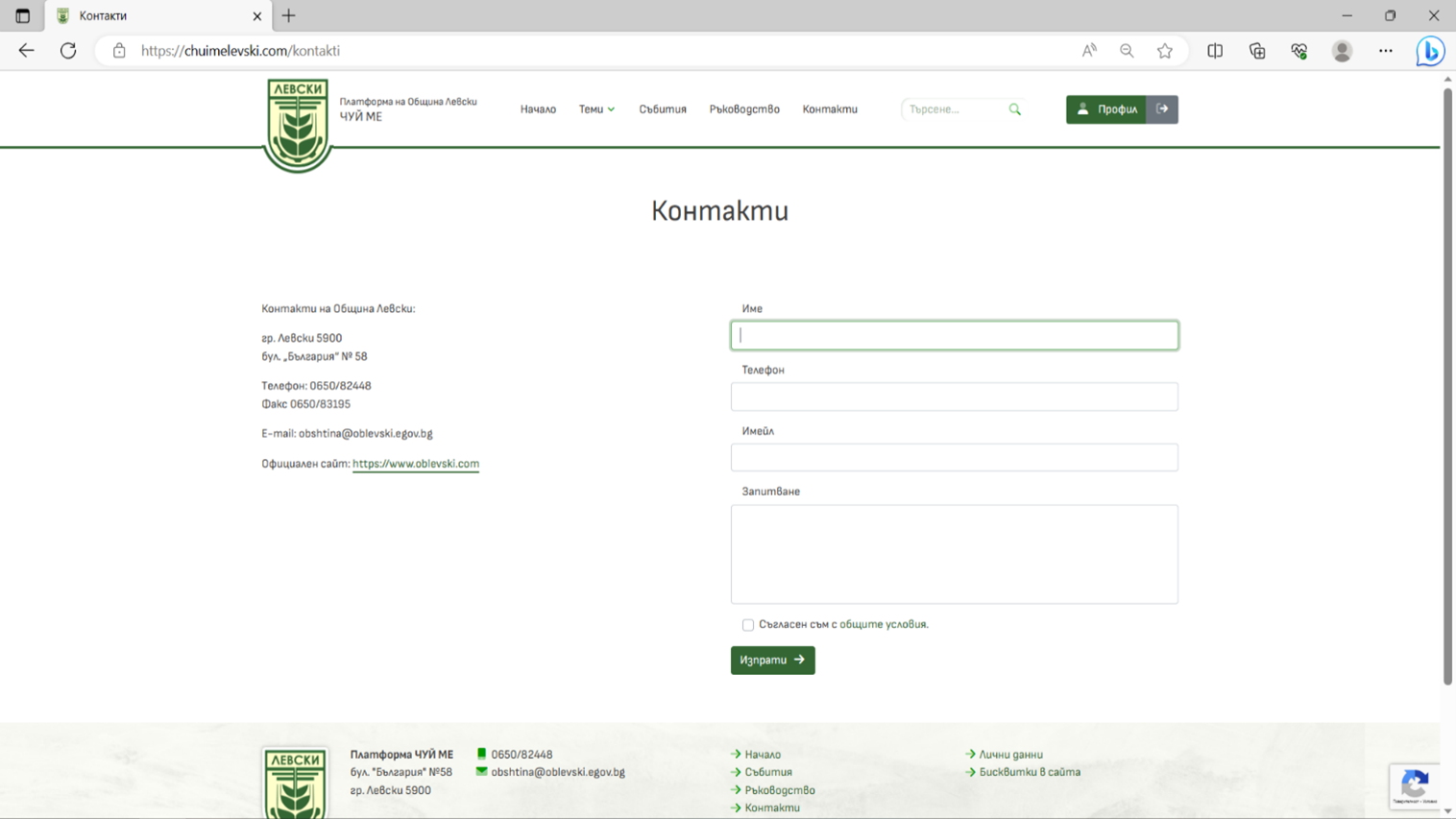Open browser Settings and more menu

[x=1385, y=51]
